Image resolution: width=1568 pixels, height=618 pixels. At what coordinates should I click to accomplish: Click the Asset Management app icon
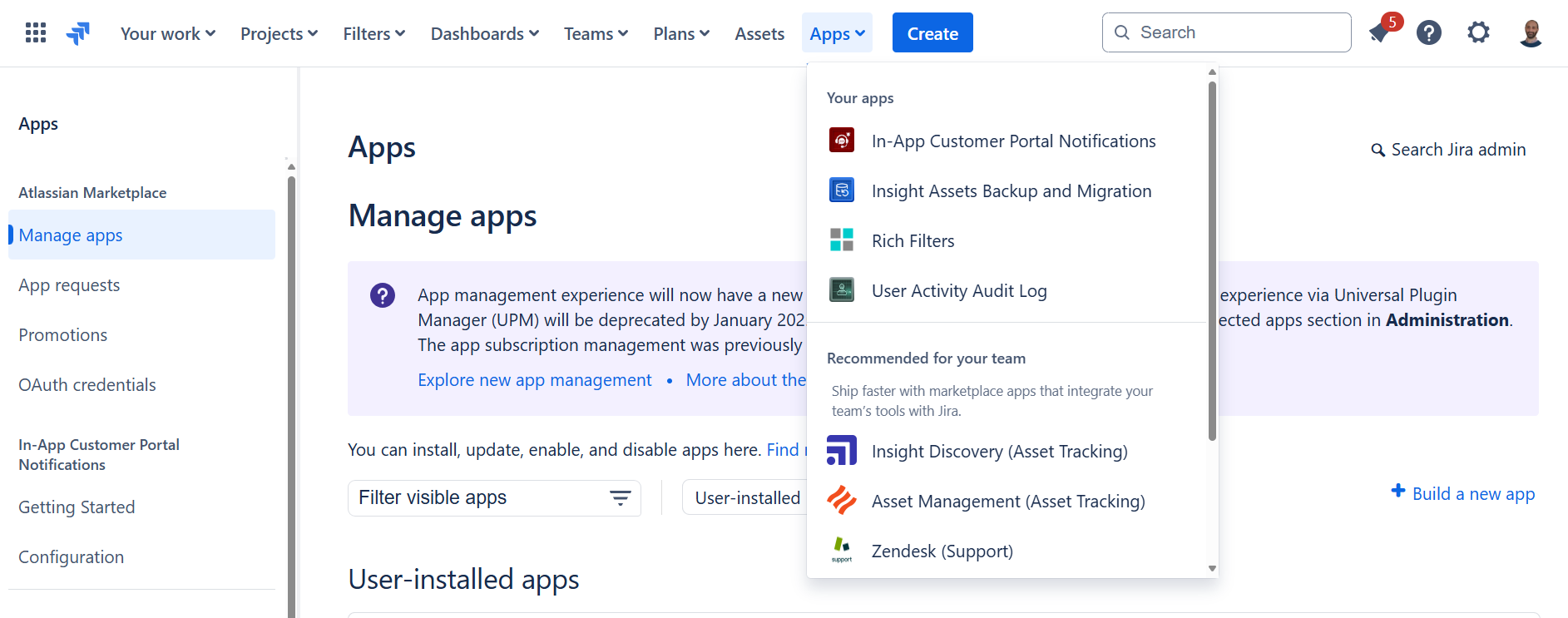pos(842,500)
